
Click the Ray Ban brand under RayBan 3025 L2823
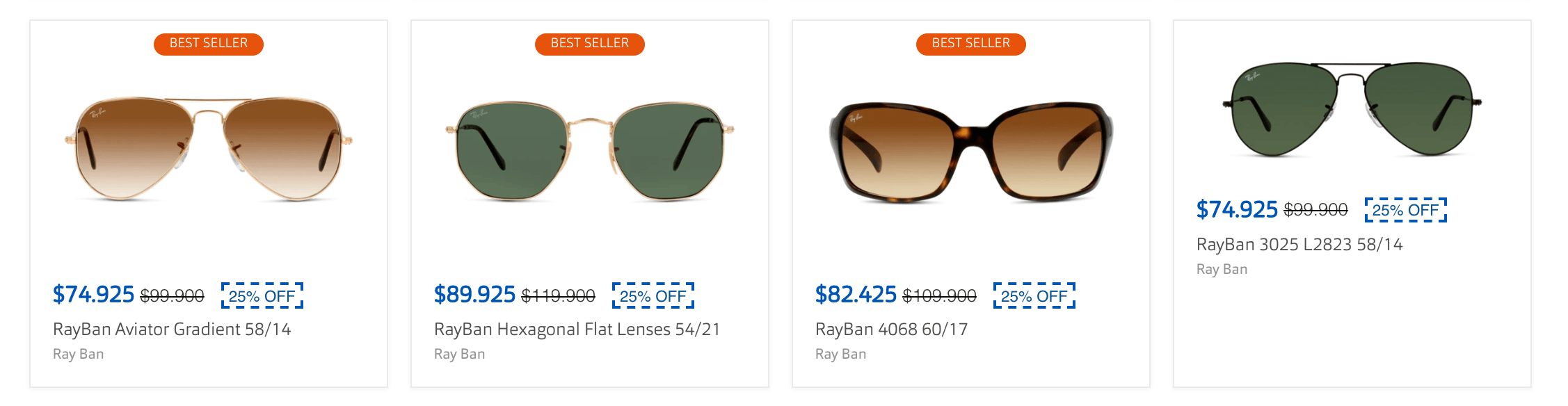pos(1222,269)
